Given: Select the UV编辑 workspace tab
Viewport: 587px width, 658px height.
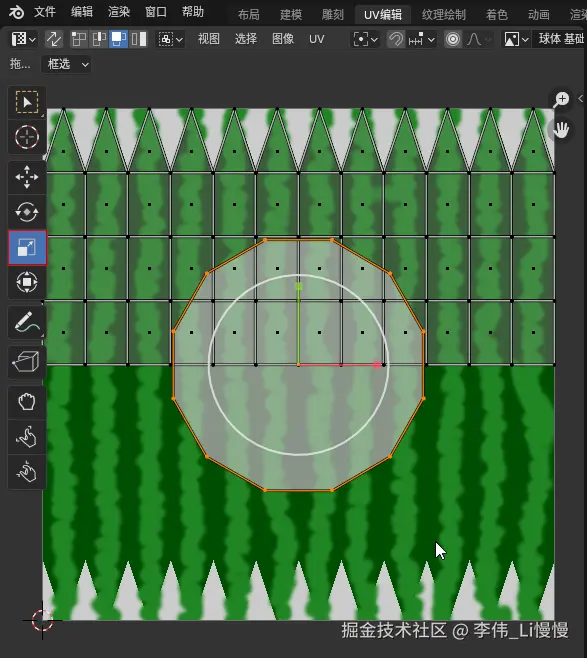Looking at the screenshot, I should coord(383,15).
